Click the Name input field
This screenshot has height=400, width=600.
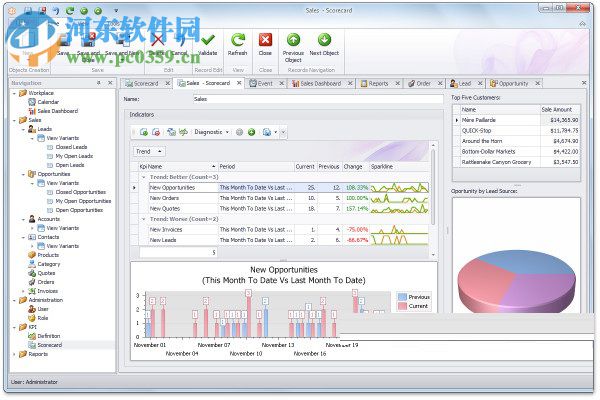(318, 99)
